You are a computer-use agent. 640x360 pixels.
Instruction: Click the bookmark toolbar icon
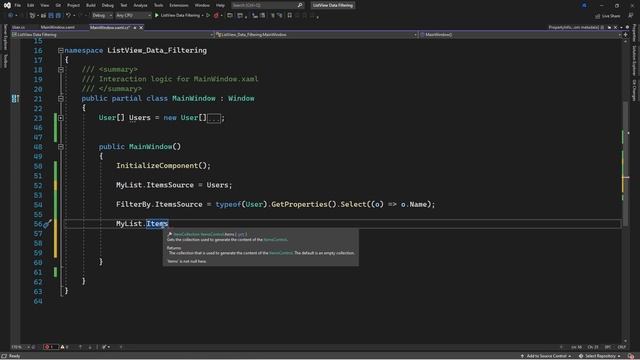pos(289,16)
